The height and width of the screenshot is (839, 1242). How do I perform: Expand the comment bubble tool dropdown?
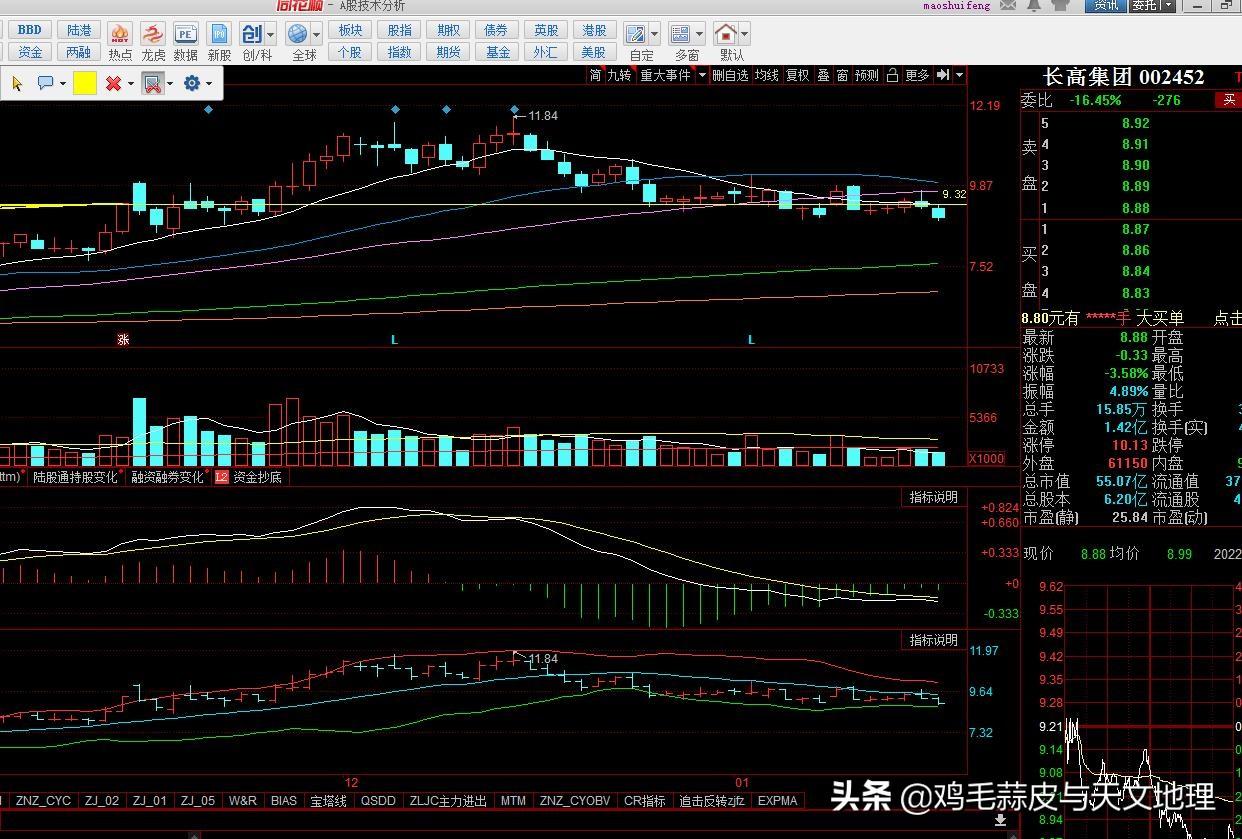pos(63,84)
